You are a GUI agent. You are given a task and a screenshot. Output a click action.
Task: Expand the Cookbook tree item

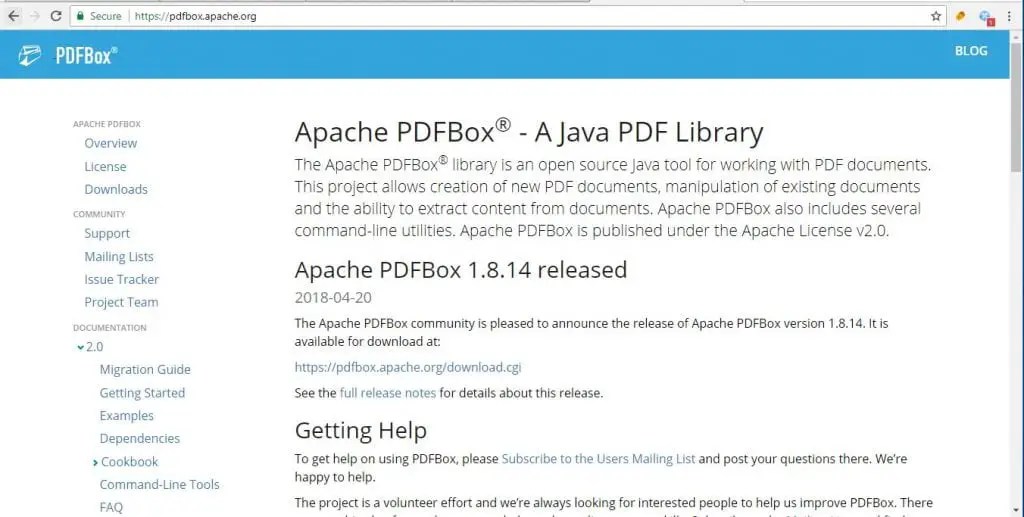(x=95, y=462)
